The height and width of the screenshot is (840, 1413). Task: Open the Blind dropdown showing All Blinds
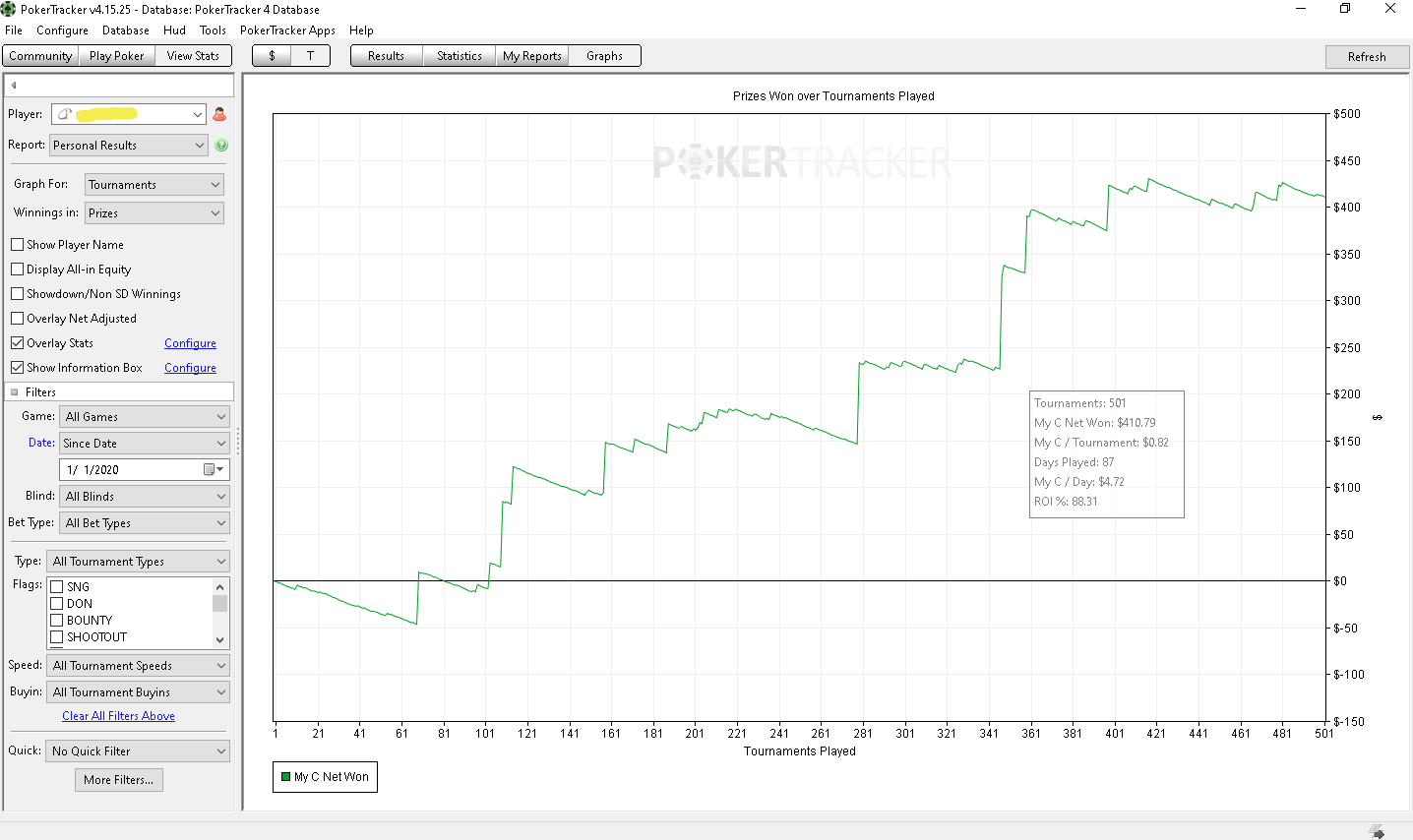(x=145, y=497)
